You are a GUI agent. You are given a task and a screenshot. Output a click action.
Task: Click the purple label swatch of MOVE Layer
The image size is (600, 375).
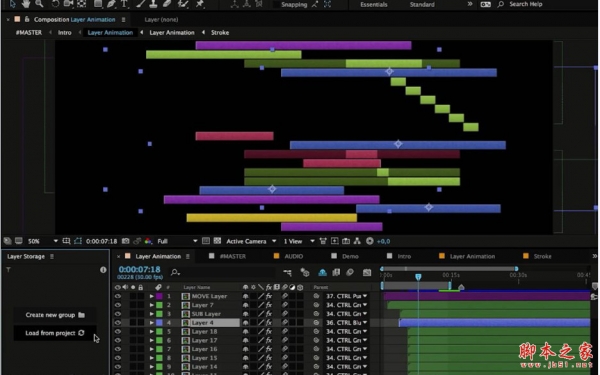pyautogui.click(x=159, y=296)
